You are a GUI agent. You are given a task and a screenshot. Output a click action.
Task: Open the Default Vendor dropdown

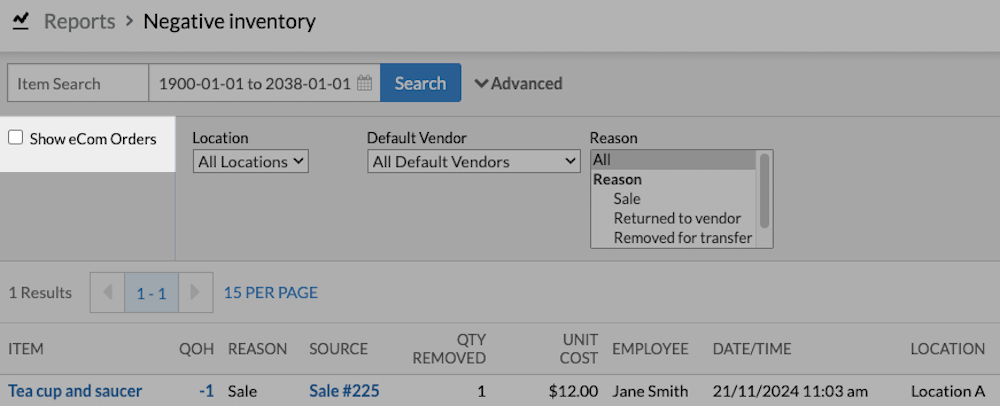(x=474, y=162)
